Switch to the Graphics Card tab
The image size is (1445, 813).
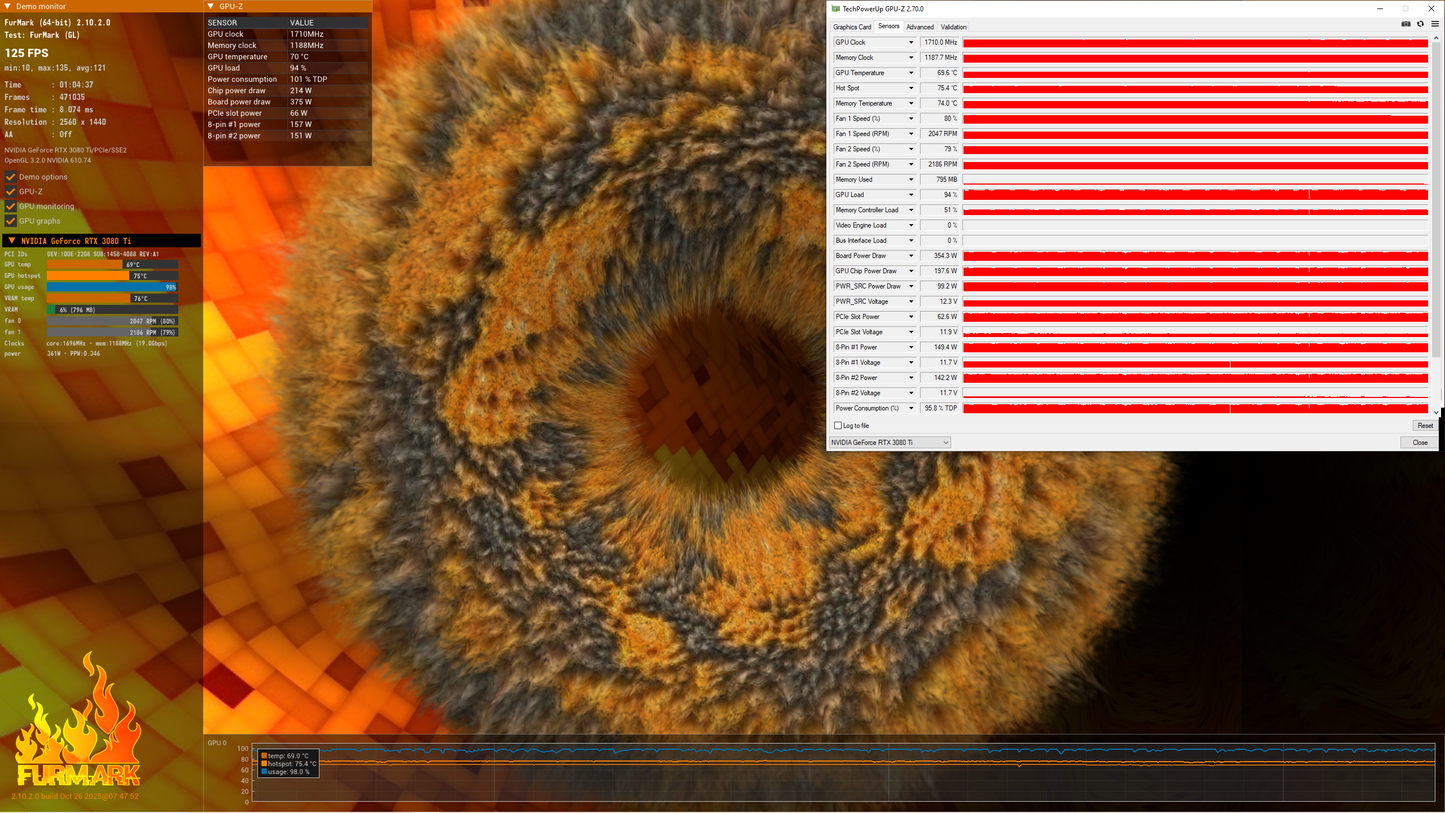(x=852, y=27)
